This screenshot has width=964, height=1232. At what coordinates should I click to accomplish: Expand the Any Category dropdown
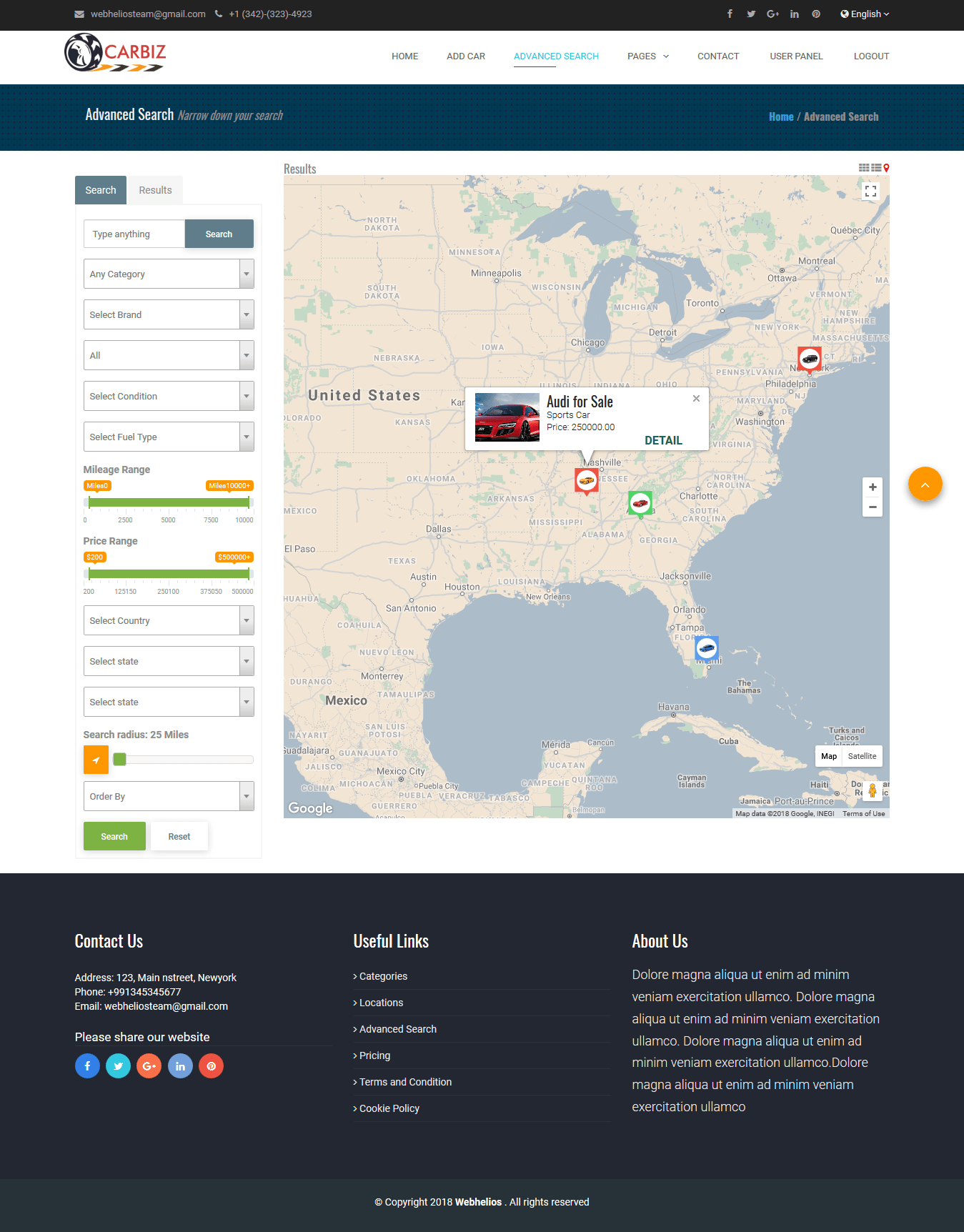169,274
